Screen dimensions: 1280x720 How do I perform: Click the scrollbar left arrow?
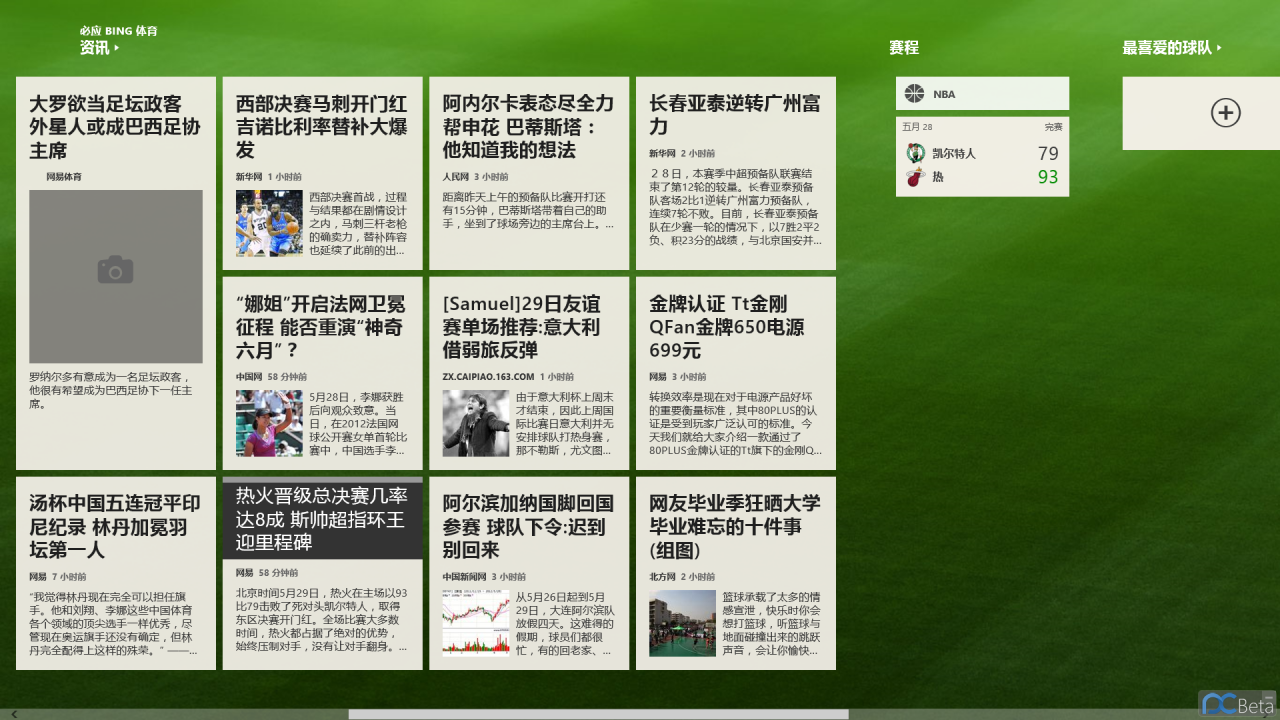click(14, 714)
